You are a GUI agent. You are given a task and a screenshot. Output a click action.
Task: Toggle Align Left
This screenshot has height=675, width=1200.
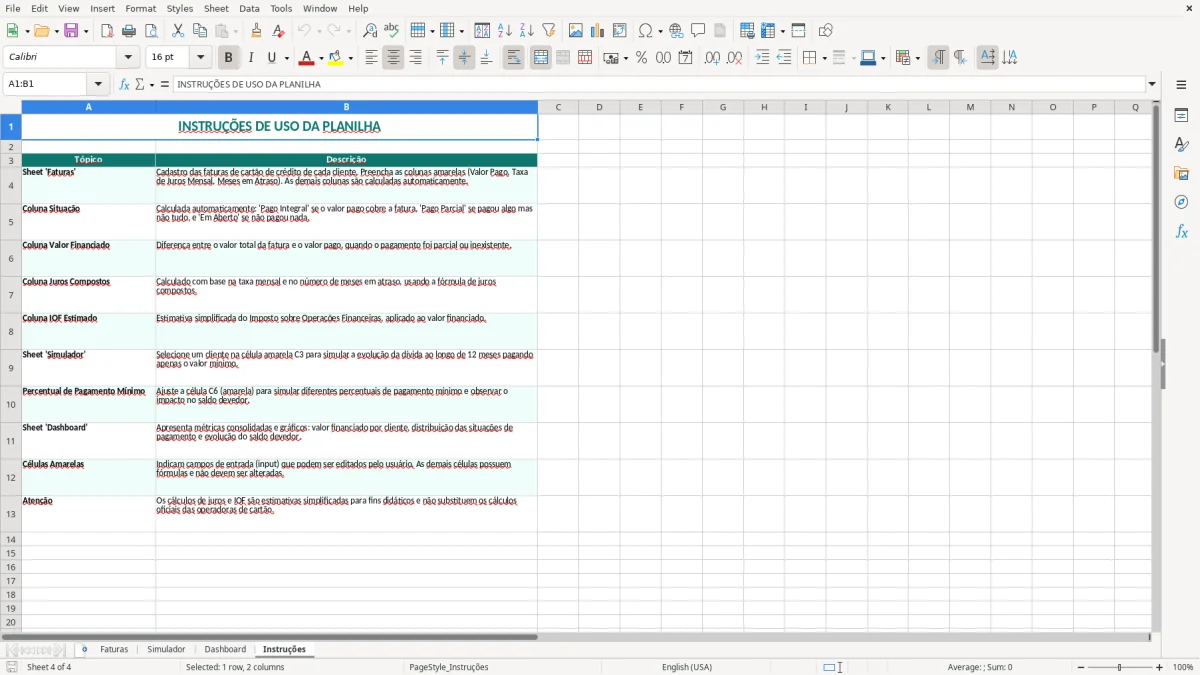click(x=371, y=58)
